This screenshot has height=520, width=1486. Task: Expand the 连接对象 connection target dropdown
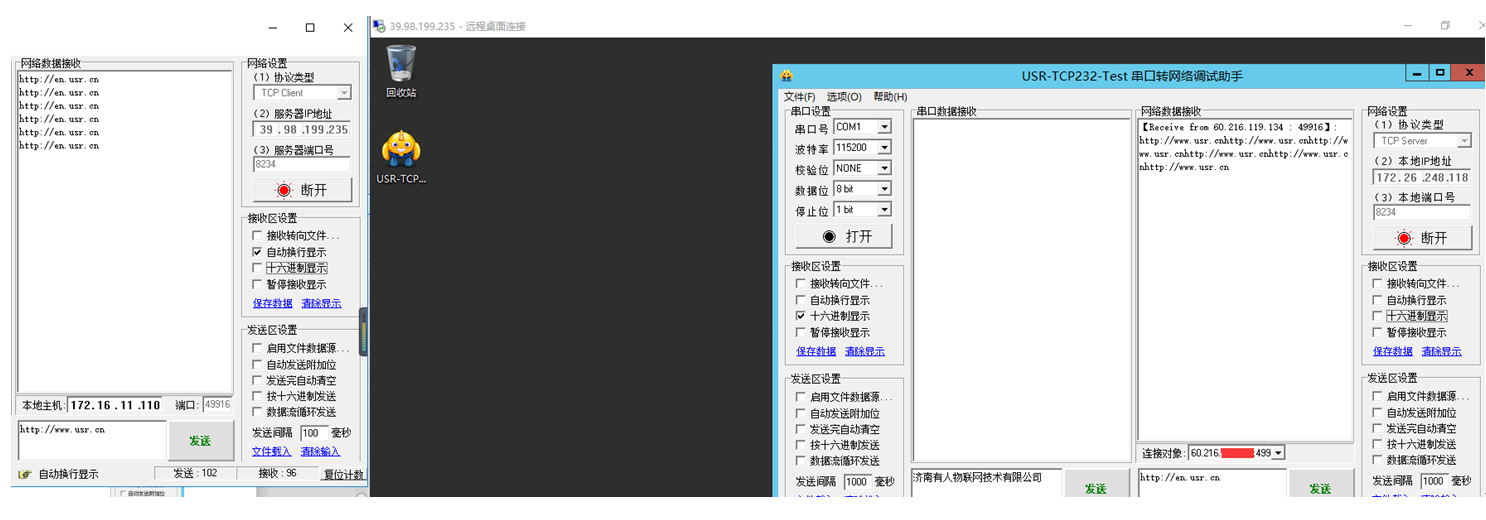coord(1278,454)
